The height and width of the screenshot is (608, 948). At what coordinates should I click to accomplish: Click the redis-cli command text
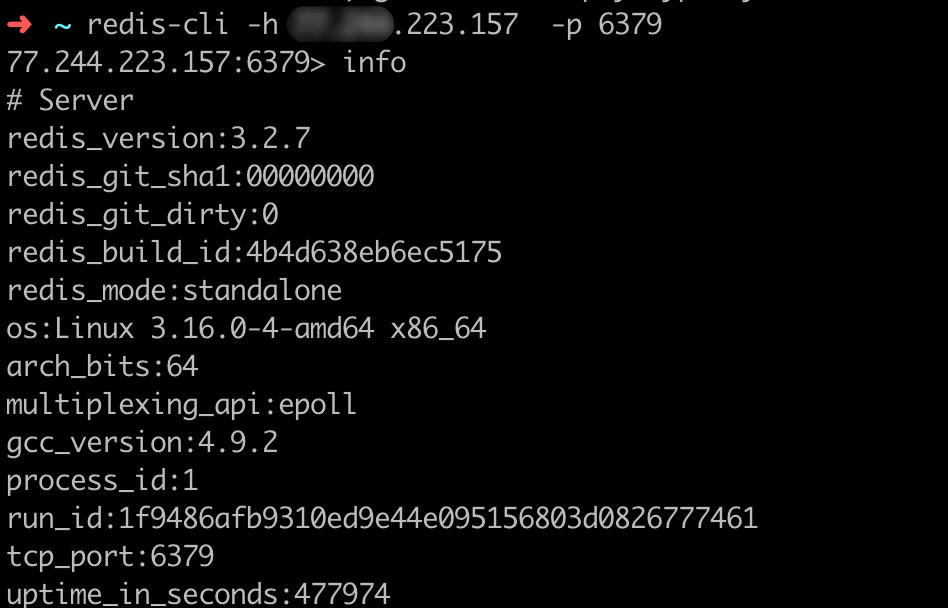157,25
